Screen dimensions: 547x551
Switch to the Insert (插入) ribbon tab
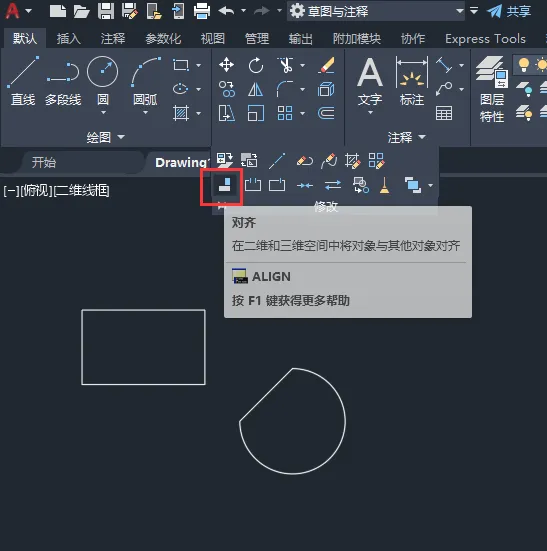[69, 38]
